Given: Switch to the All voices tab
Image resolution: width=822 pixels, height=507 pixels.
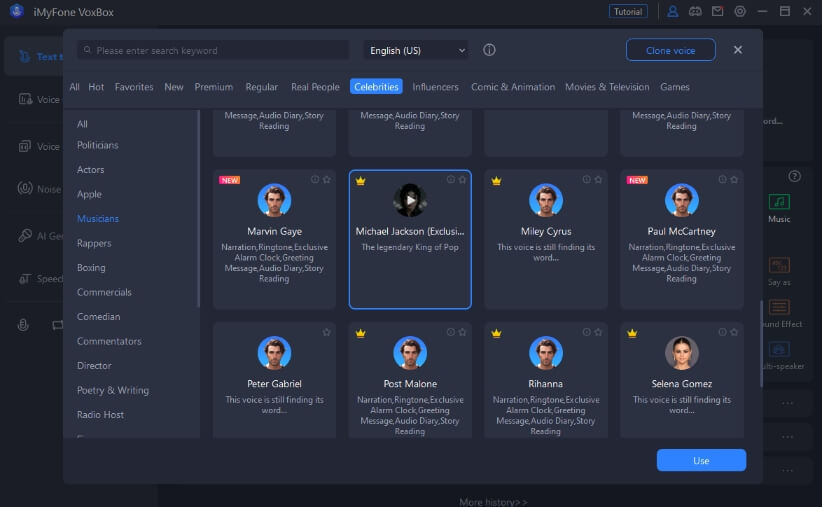Looking at the screenshot, I should click(x=74, y=87).
